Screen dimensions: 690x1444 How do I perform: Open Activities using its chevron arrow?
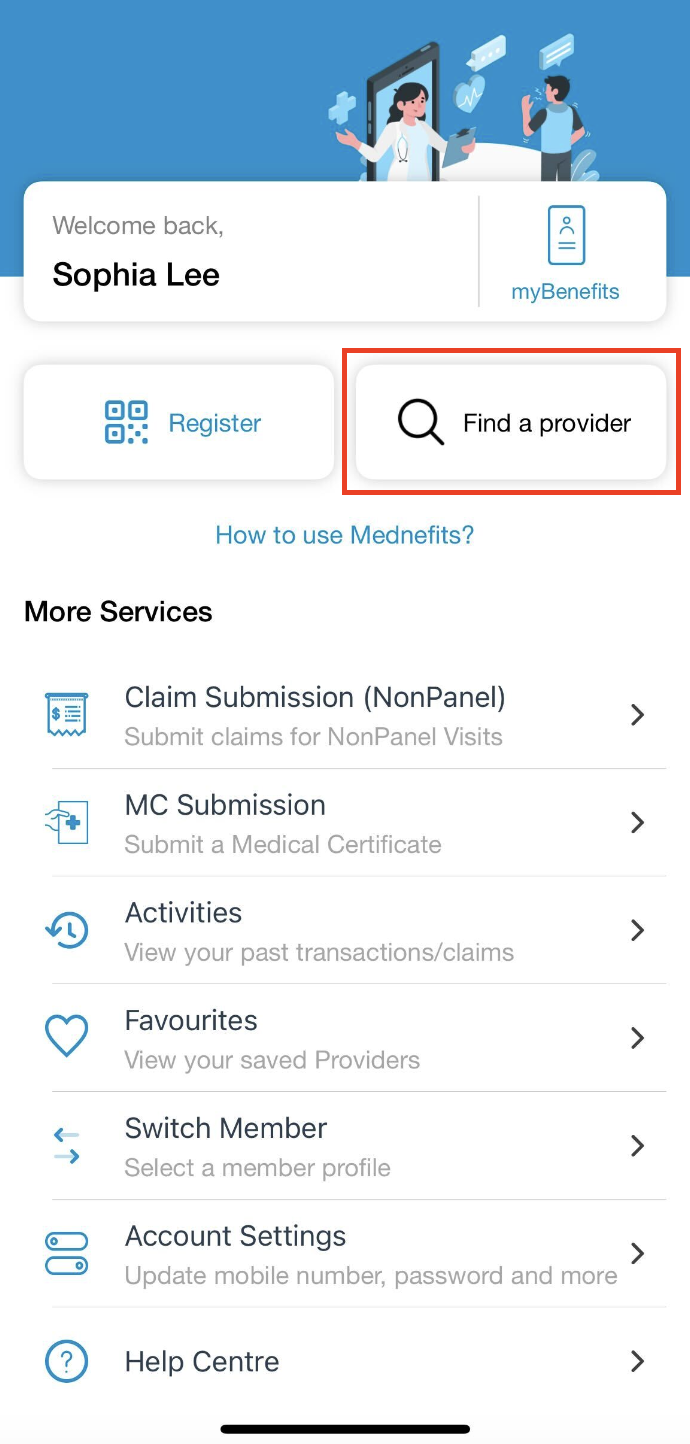[x=637, y=930]
